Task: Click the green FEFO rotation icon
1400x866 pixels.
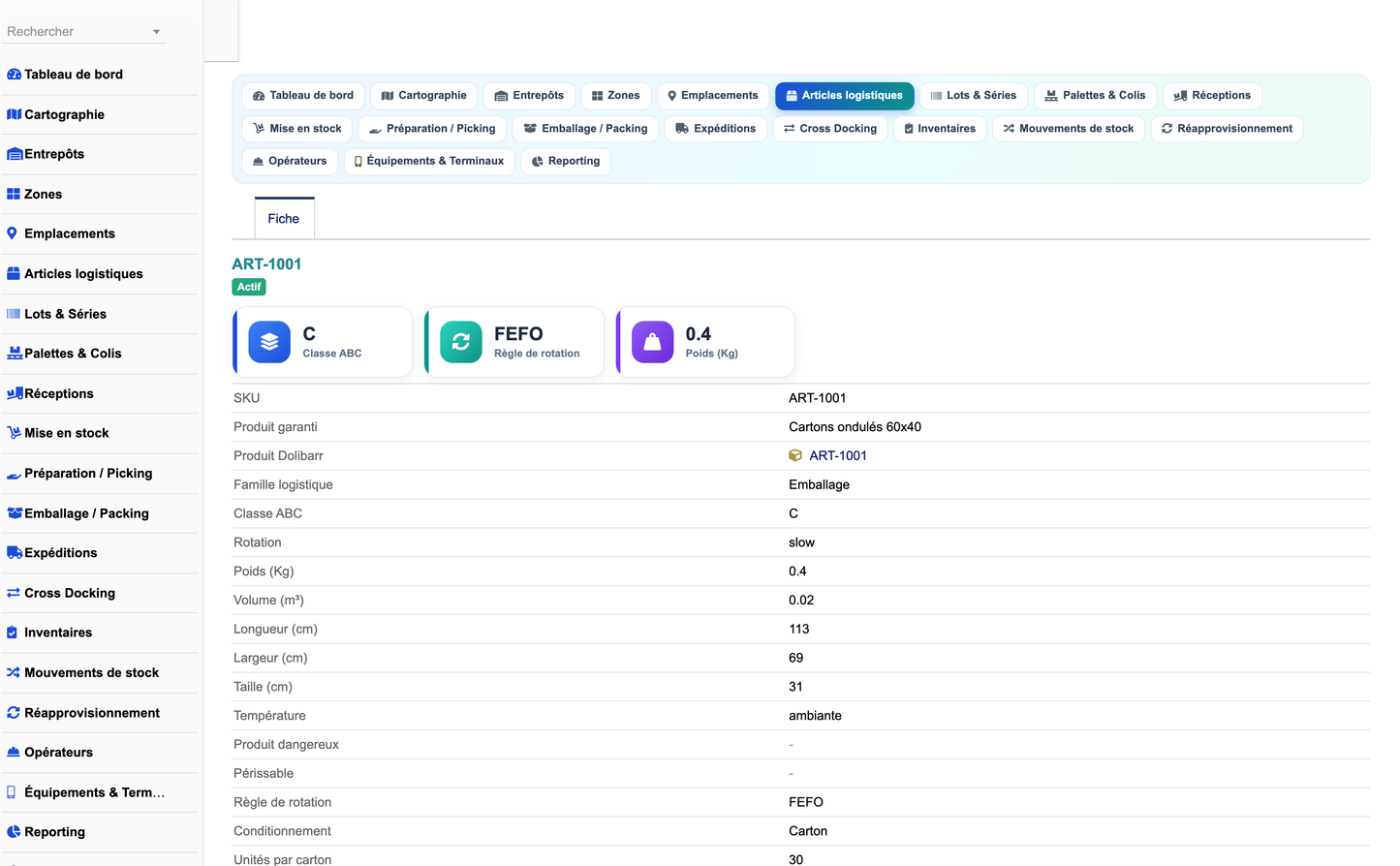Action: pos(461,342)
